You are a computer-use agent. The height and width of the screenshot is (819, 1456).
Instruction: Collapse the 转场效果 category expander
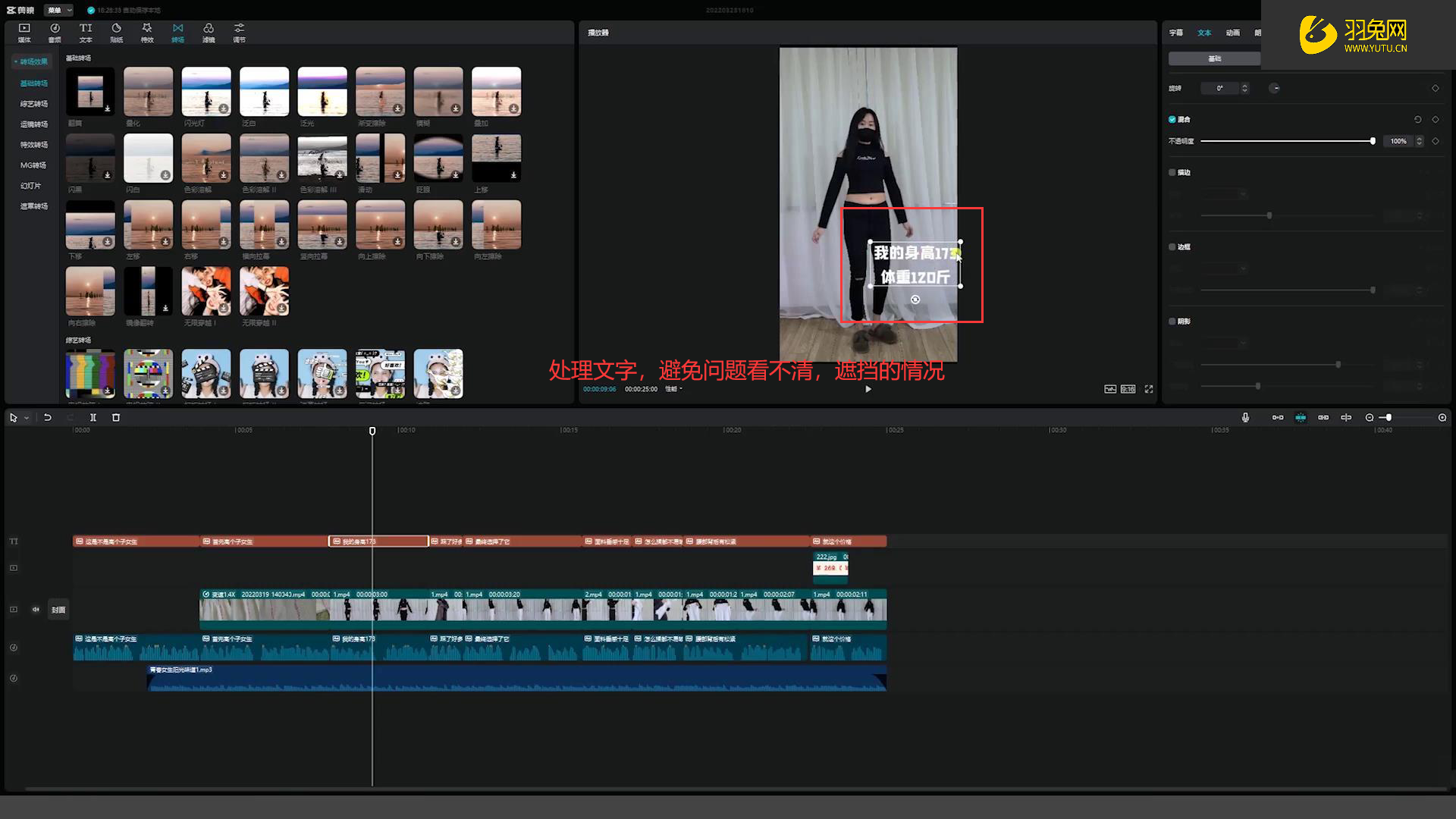15,61
